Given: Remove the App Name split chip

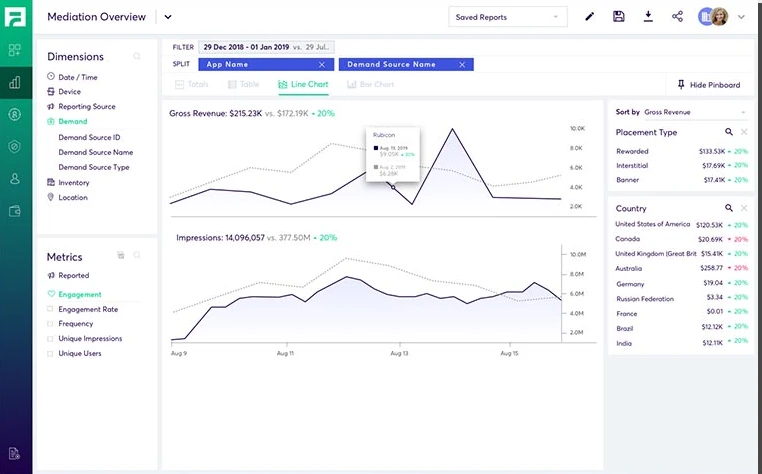Looking at the screenshot, I should (322, 64).
